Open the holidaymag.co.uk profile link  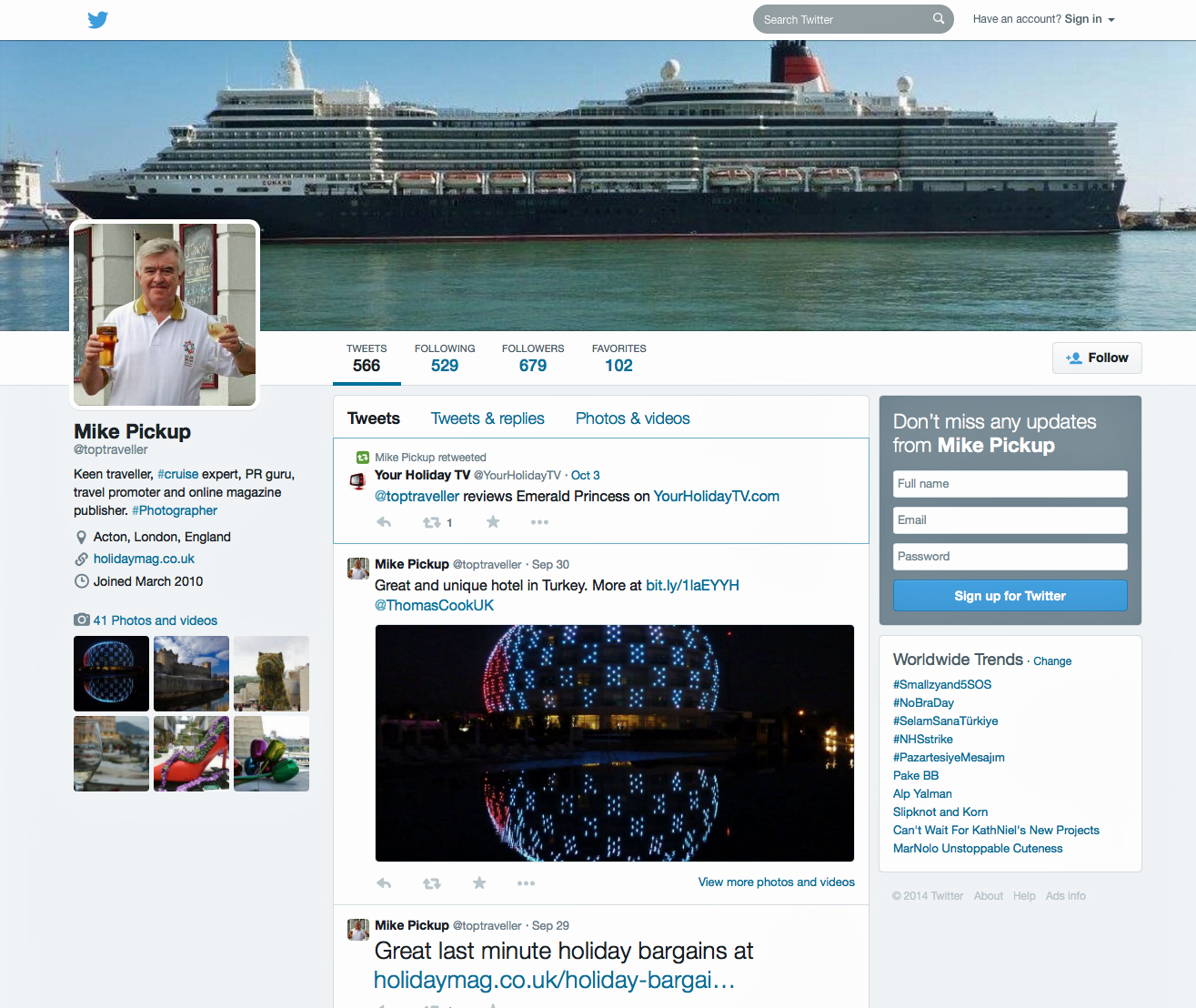coord(144,559)
